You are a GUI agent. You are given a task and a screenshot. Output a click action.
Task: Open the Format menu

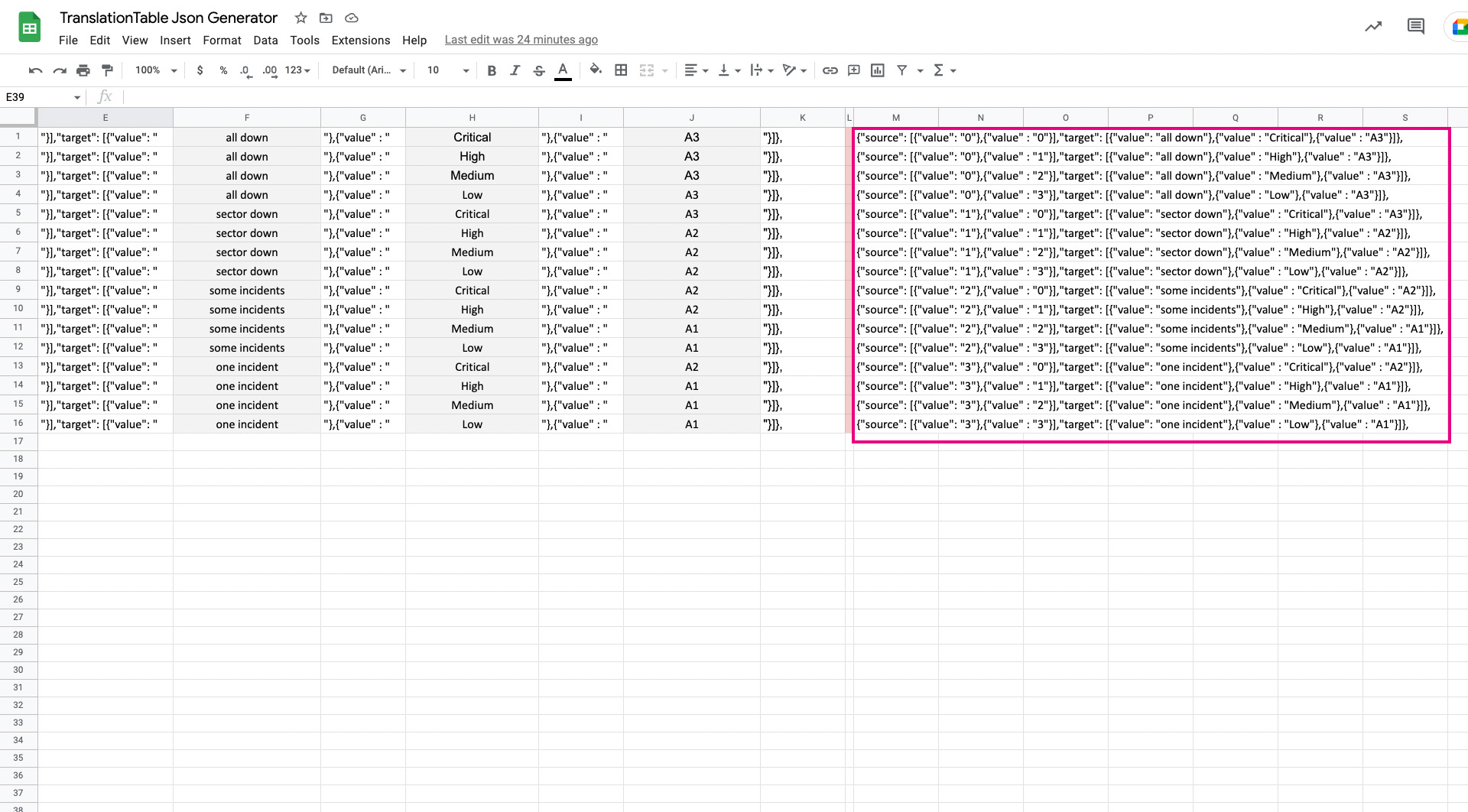[222, 41]
